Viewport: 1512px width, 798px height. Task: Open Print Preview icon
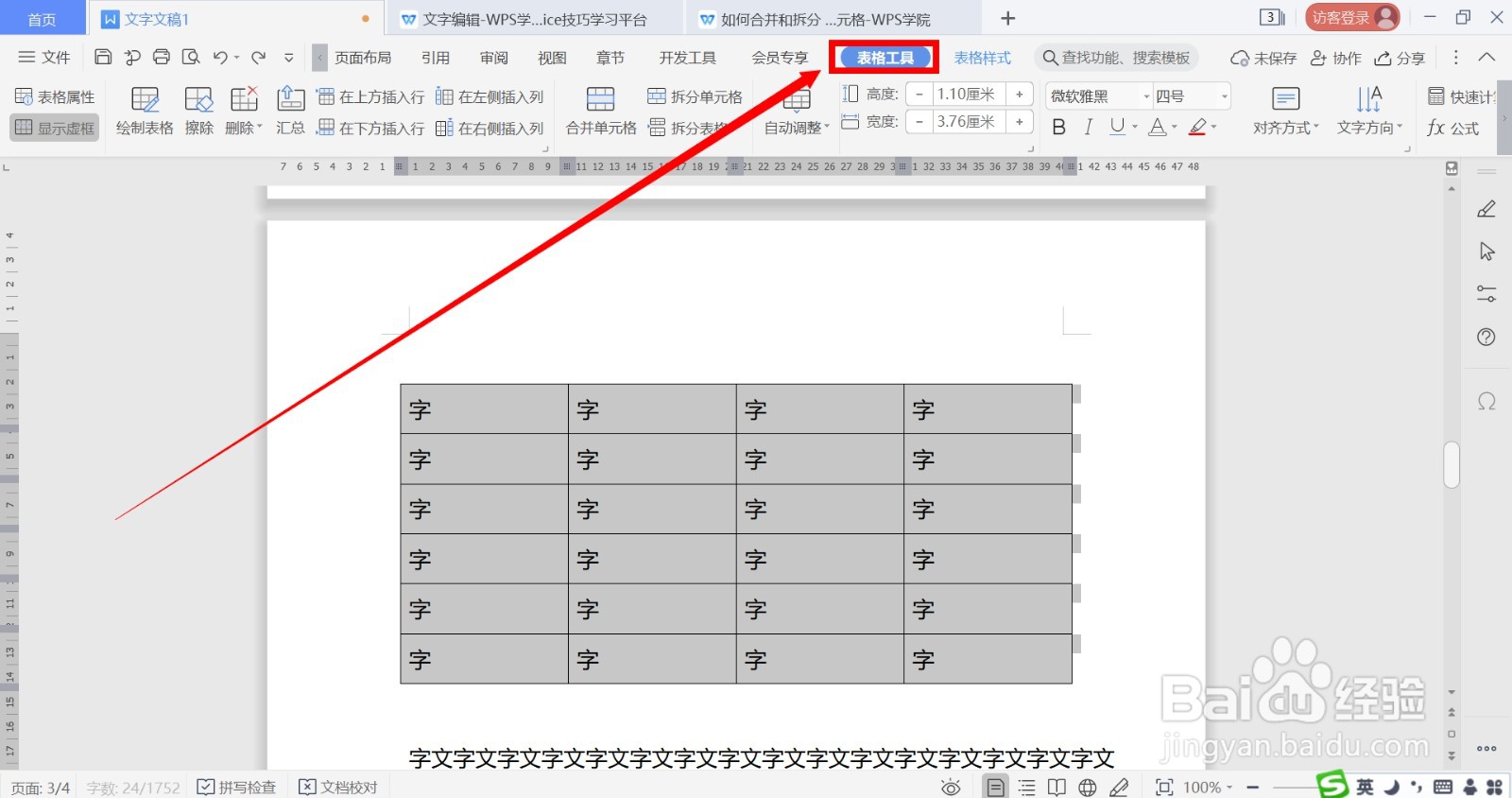(x=191, y=58)
